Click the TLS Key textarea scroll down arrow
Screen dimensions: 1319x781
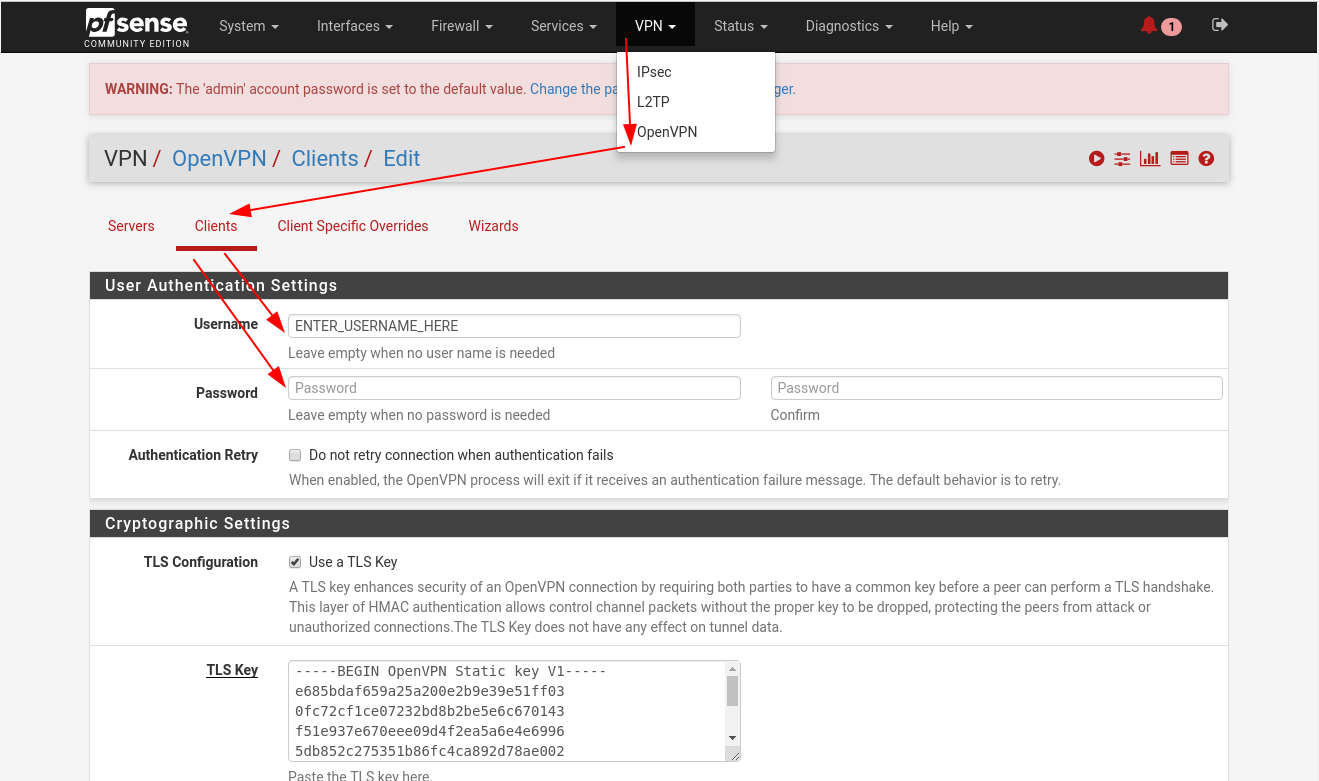[x=732, y=737]
